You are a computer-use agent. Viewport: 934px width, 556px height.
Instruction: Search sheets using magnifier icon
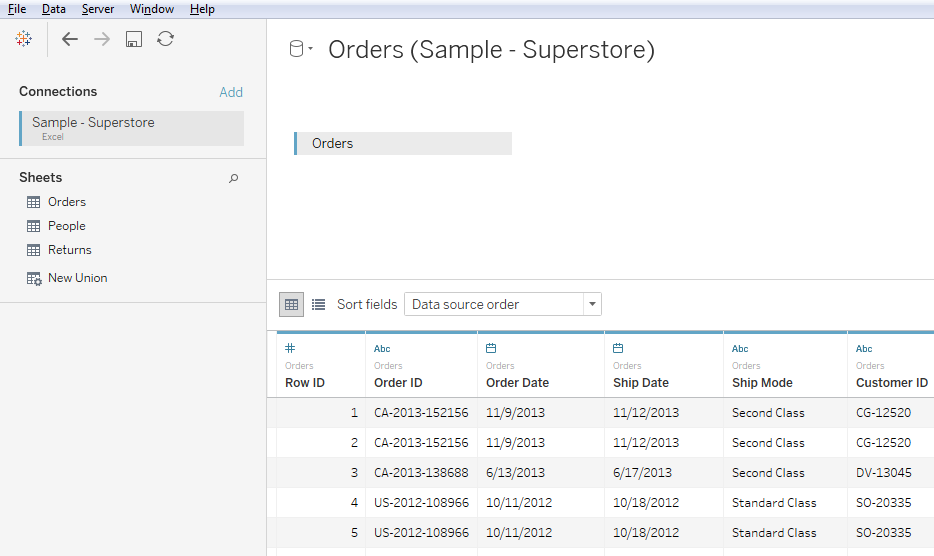point(234,178)
